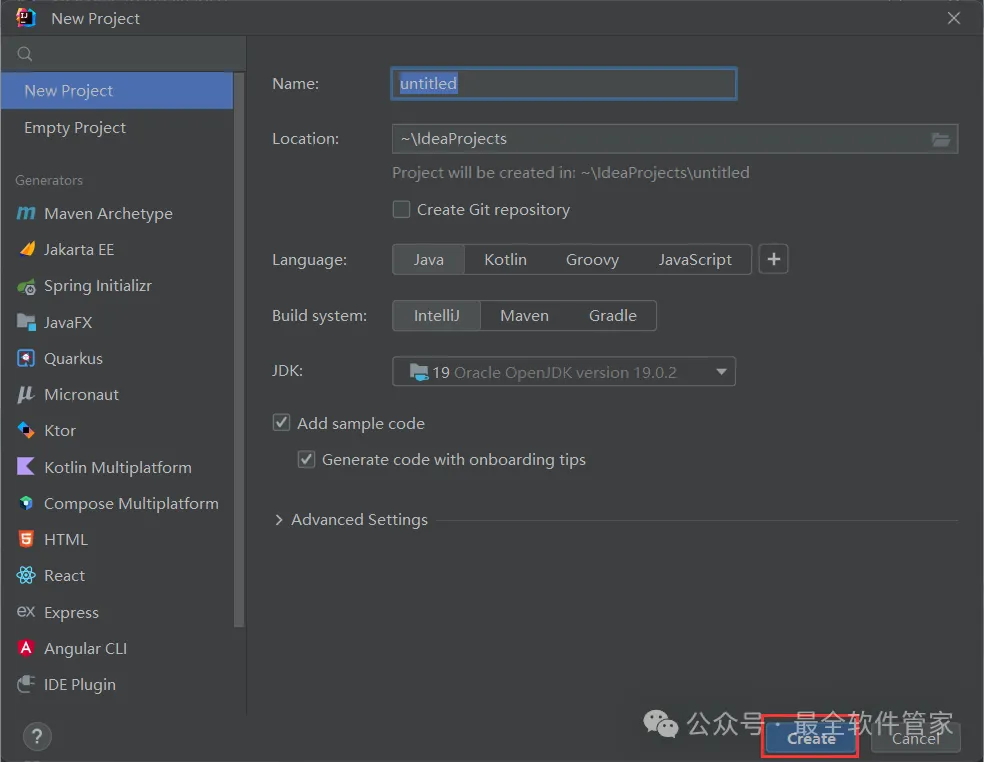Image resolution: width=984 pixels, height=762 pixels.
Task: Click the Jakarta EE feather icon
Action: (27, 249)
